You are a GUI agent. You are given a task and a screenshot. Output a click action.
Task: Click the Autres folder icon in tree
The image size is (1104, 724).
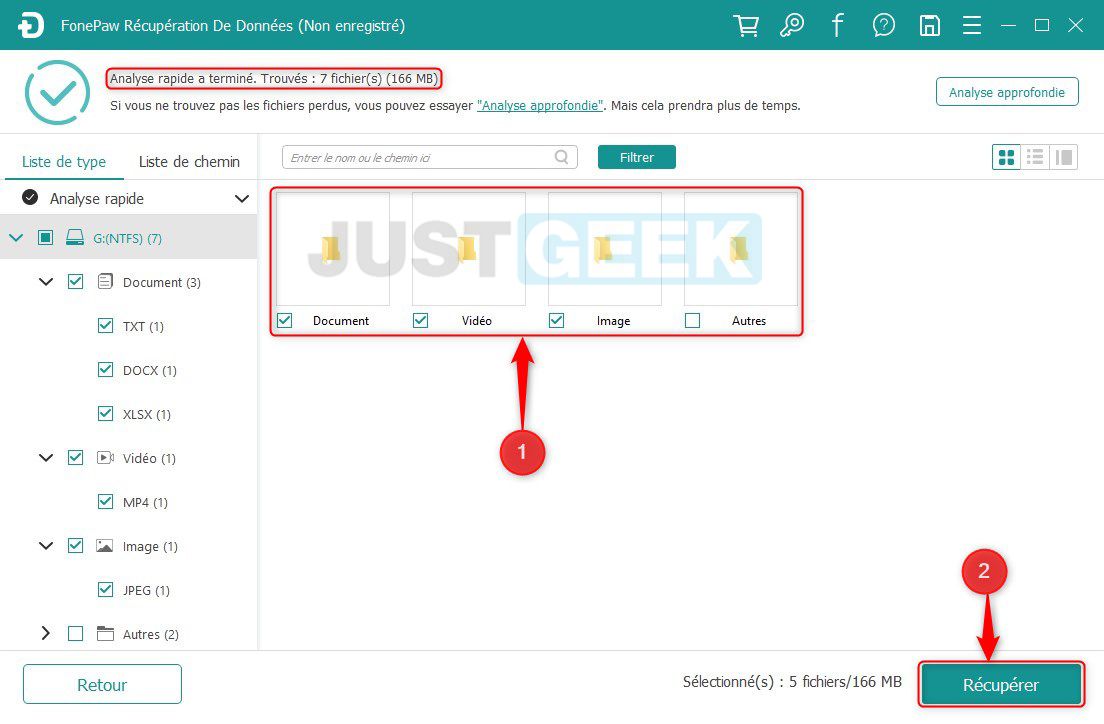tap(105, 634)
